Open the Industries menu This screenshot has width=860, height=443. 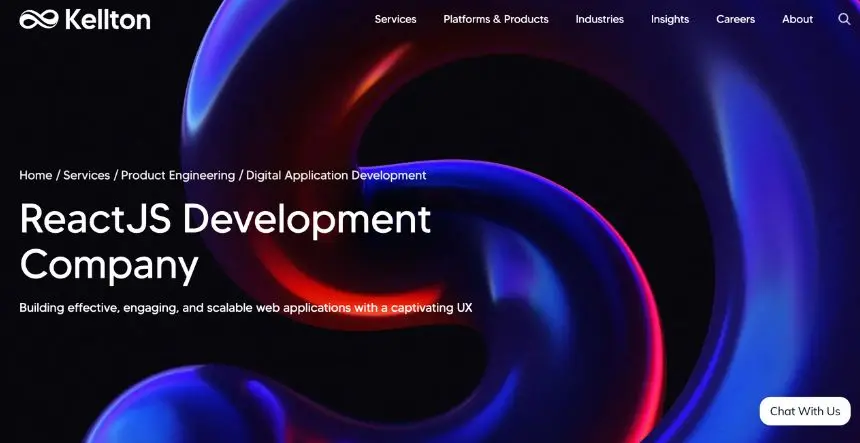pos(599,19)
